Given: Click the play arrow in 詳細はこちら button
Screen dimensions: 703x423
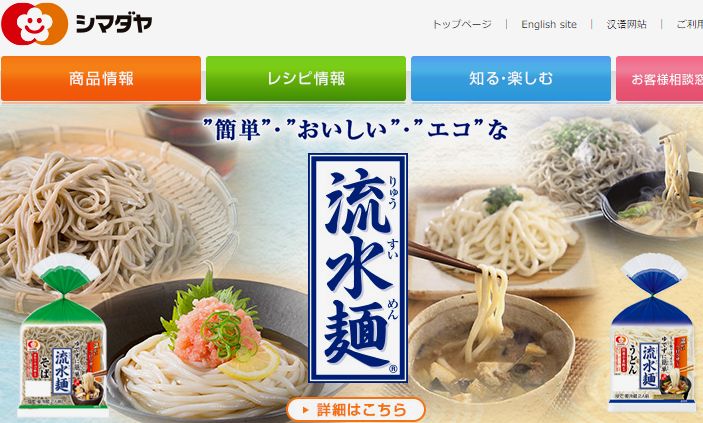Looking at the screenshot, I should pyautogui.click(x=306, y=410).
